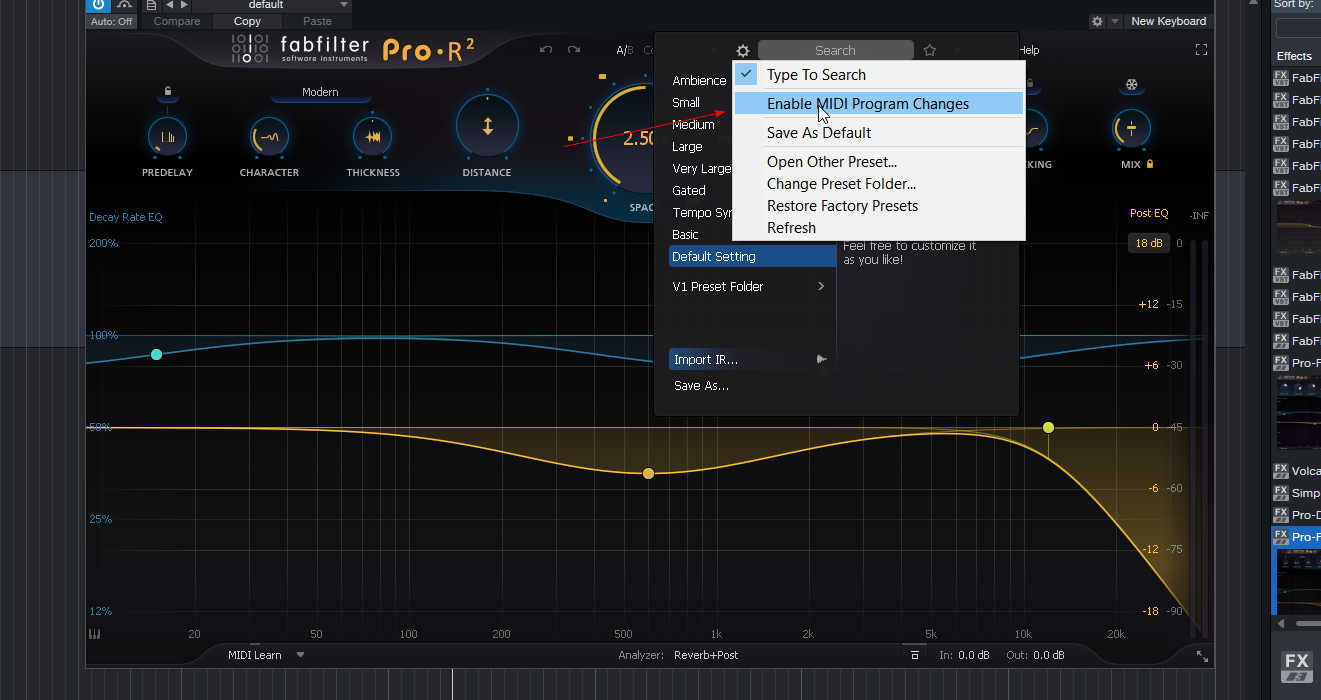The width and height of the screenshot is (1321, 700).
Task: Open the host gear settings icon
Action: 1097,21
